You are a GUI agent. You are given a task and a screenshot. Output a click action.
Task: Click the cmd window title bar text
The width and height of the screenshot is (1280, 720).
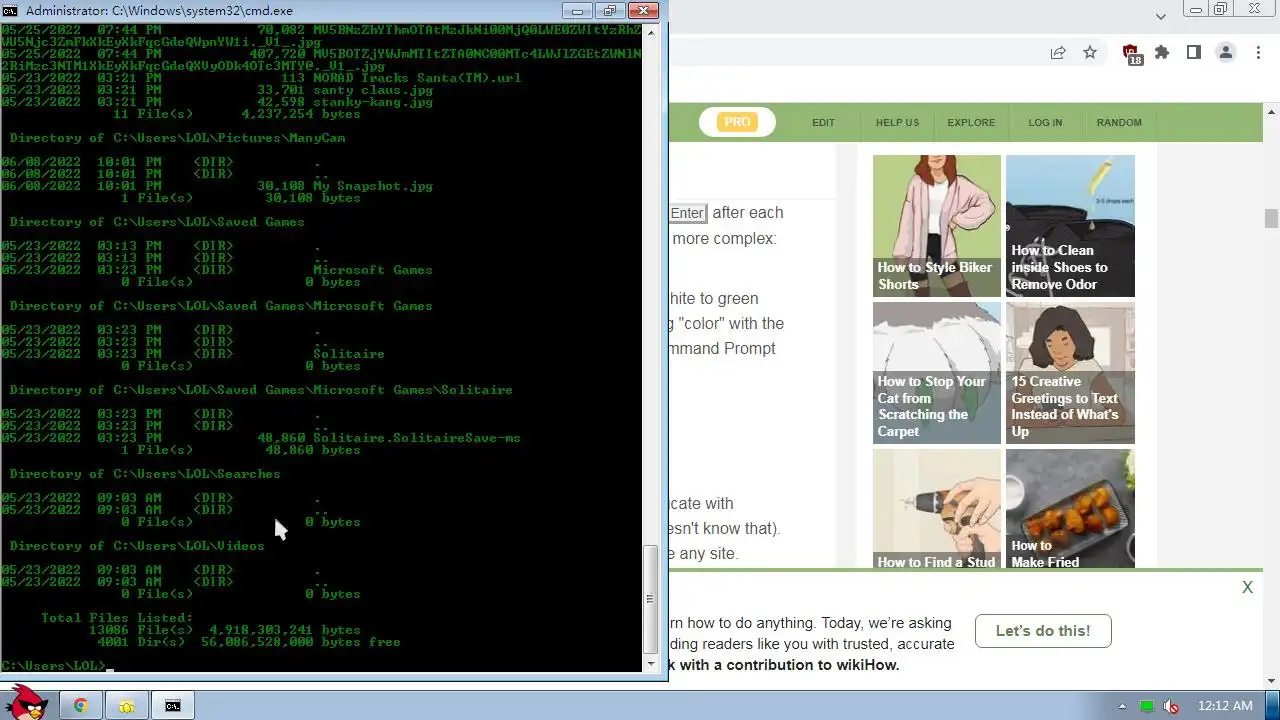[x=160, y=11]
